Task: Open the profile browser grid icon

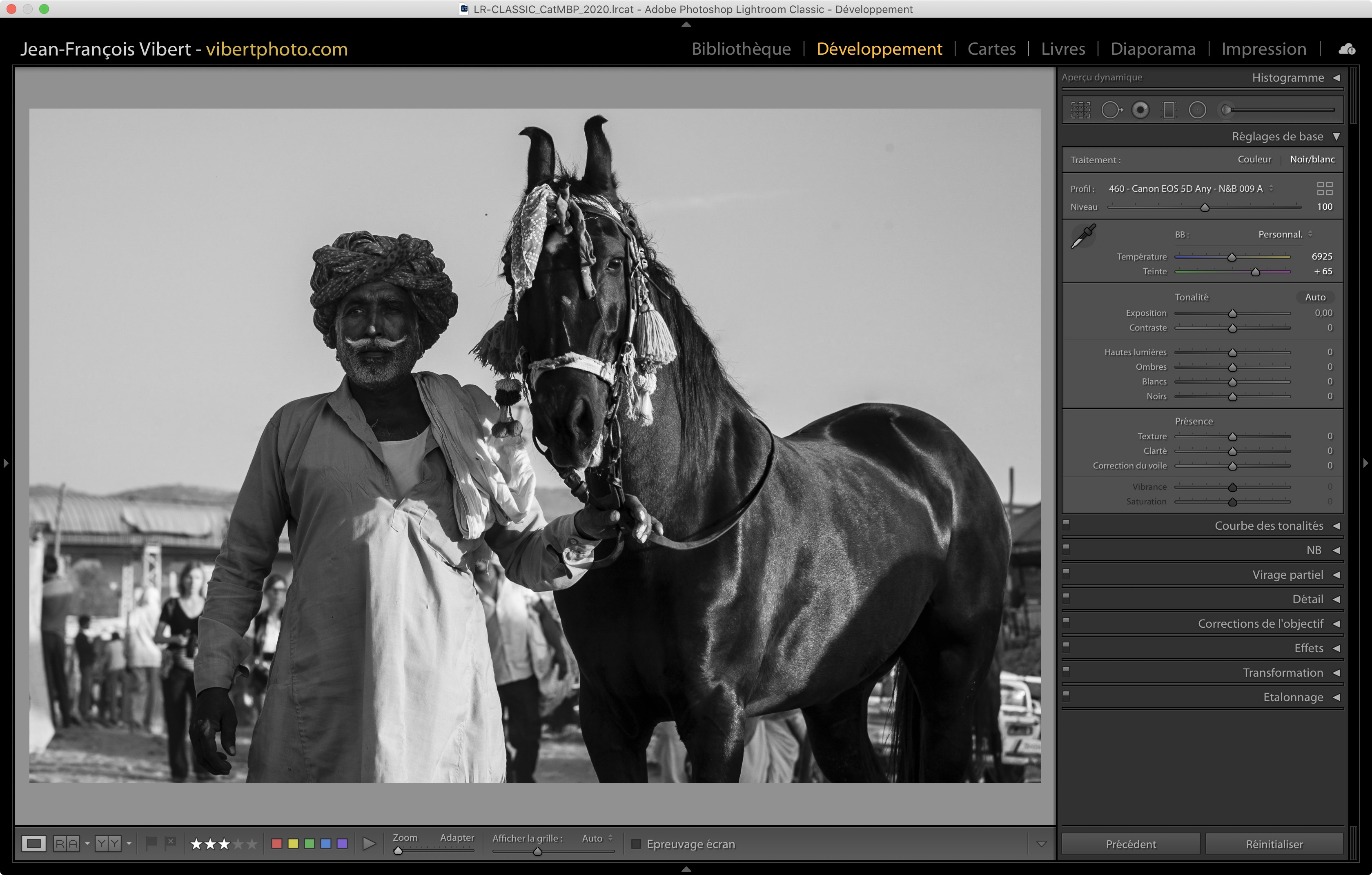Action: coord(1324,189)
